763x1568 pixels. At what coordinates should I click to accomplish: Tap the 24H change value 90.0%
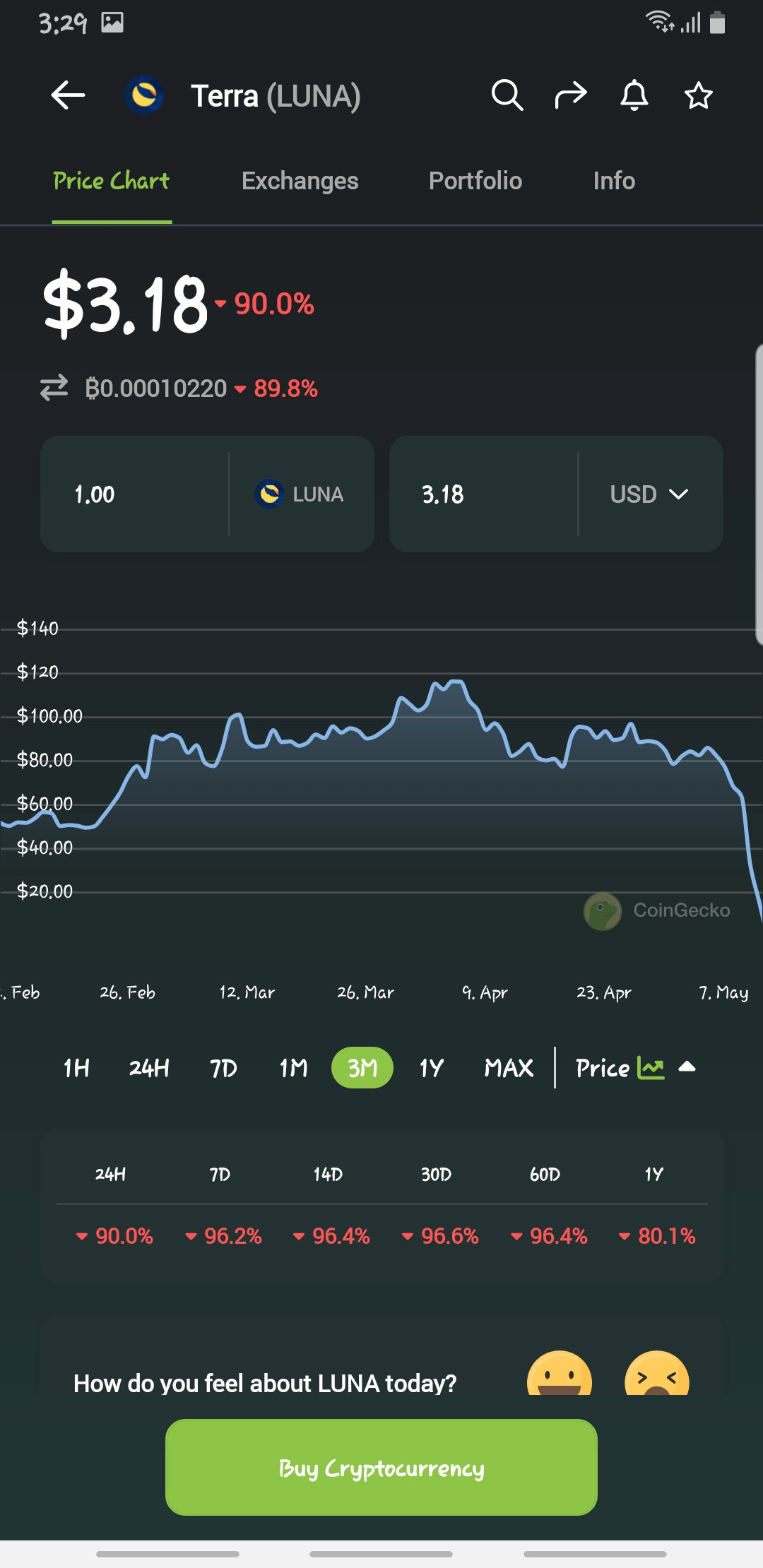pos(114,1236)
